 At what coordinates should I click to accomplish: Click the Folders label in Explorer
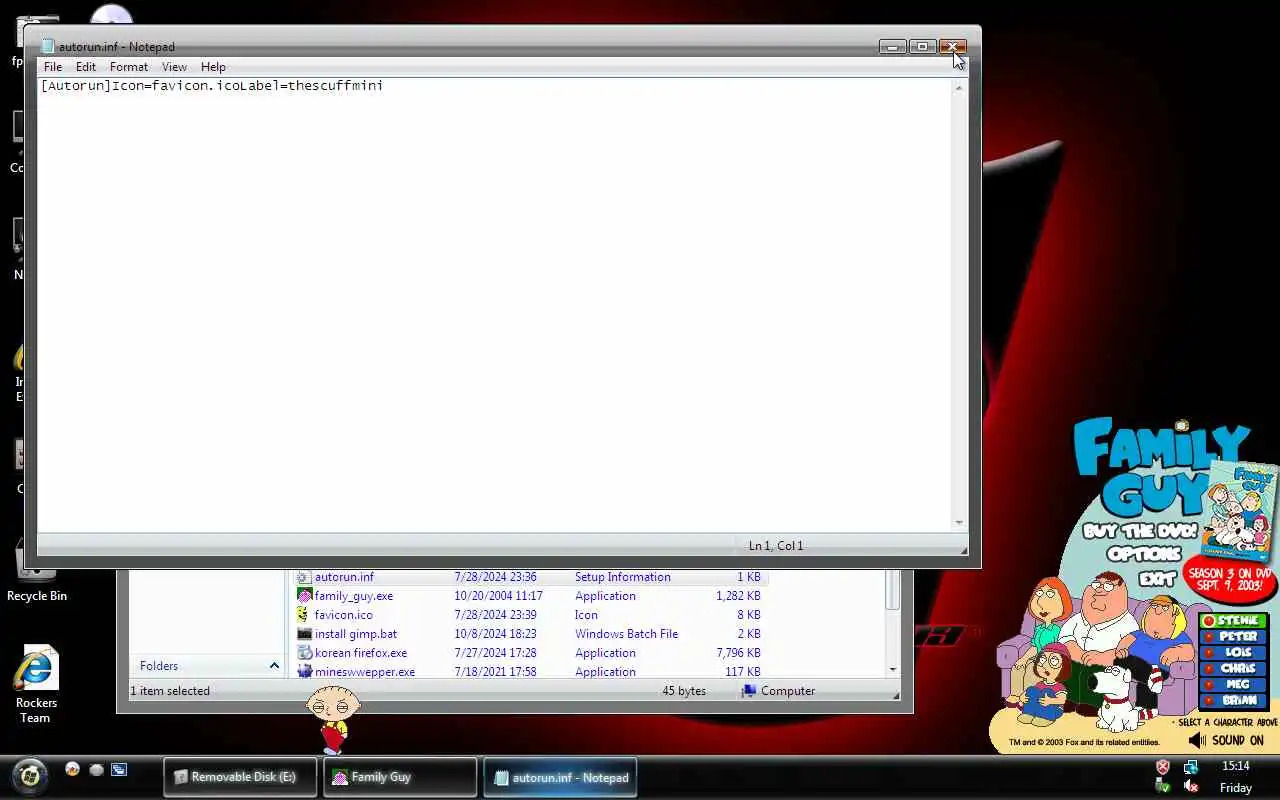point(159,666)
